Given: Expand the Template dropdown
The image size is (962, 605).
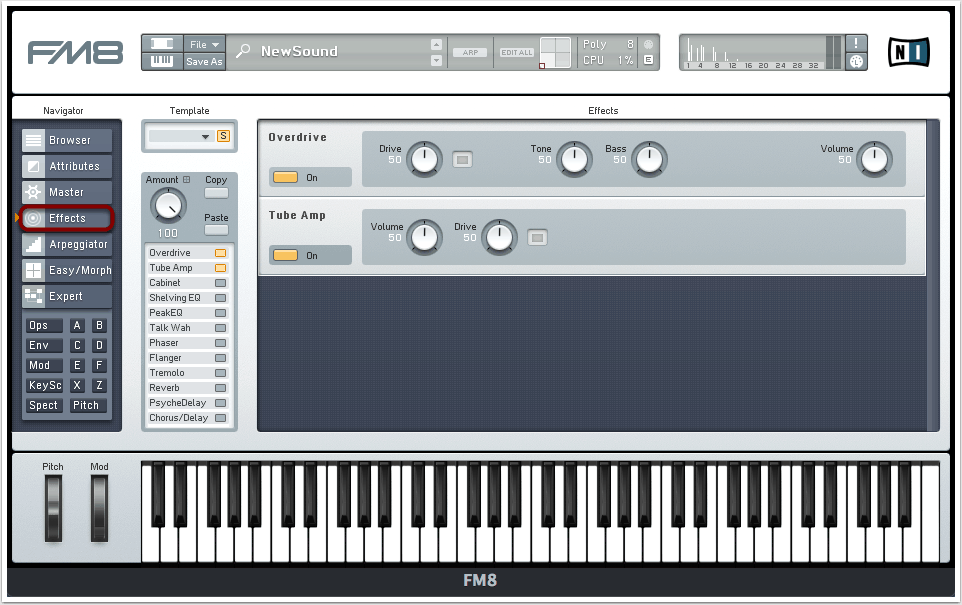Looking at the screenshot, I should click(x=205, y=137).
